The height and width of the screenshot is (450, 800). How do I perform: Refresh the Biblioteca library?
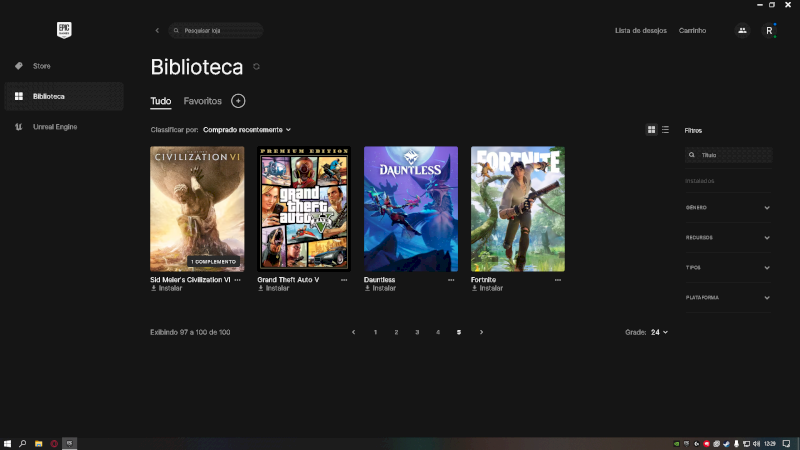click(256, 67)
